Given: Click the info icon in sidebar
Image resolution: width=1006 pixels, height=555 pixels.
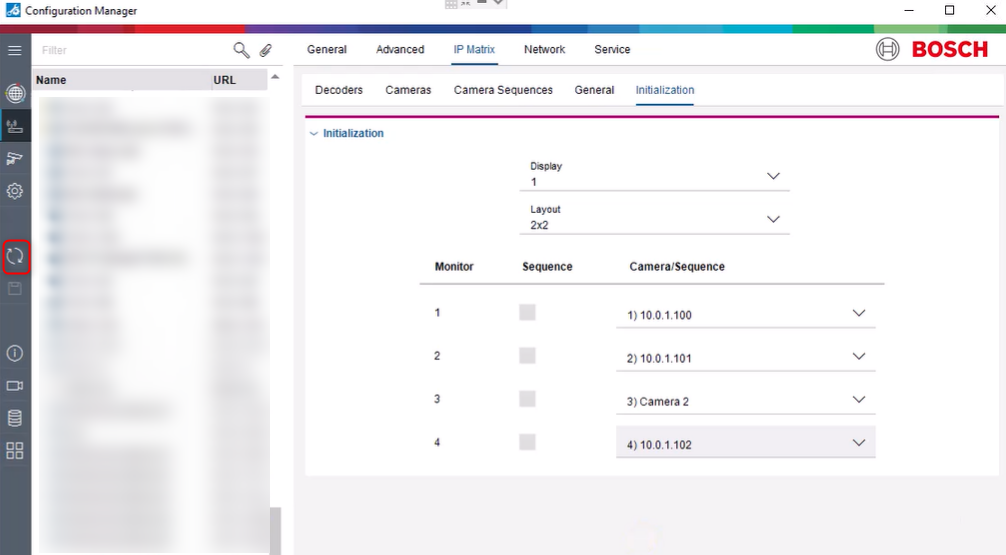Looking at the screenshot, I should (15, 353).
